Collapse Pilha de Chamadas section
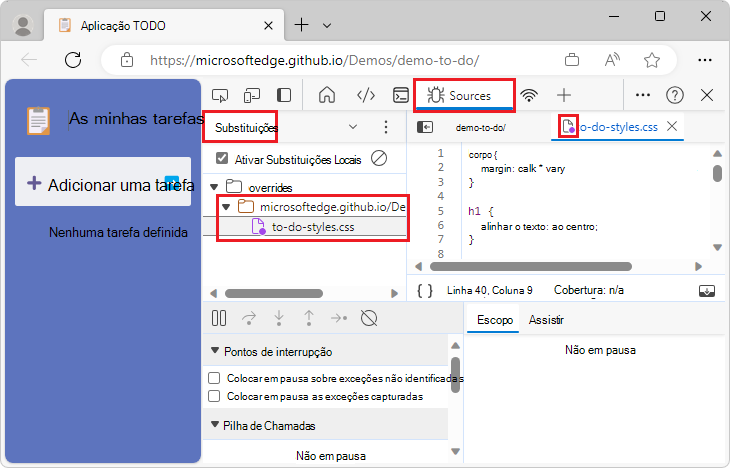 pos(215,425)
